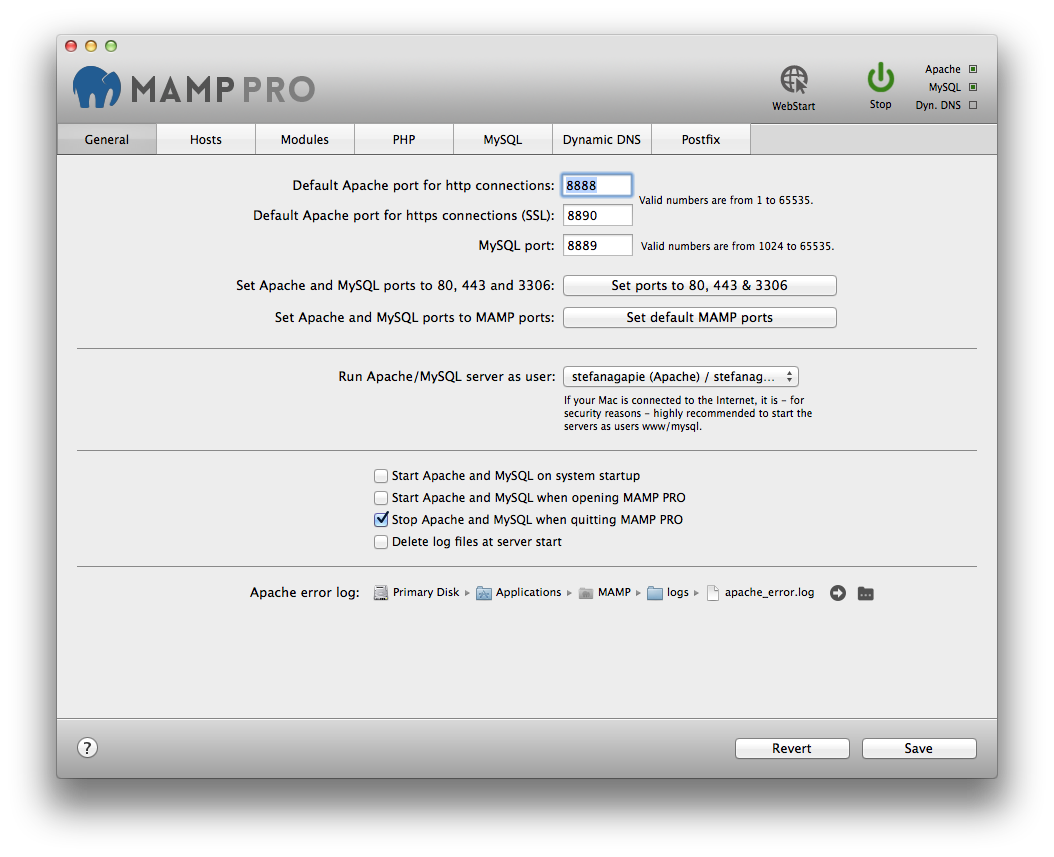Open the Postfix tab
Screen dimensions: 1054x857
click(700, 139)
